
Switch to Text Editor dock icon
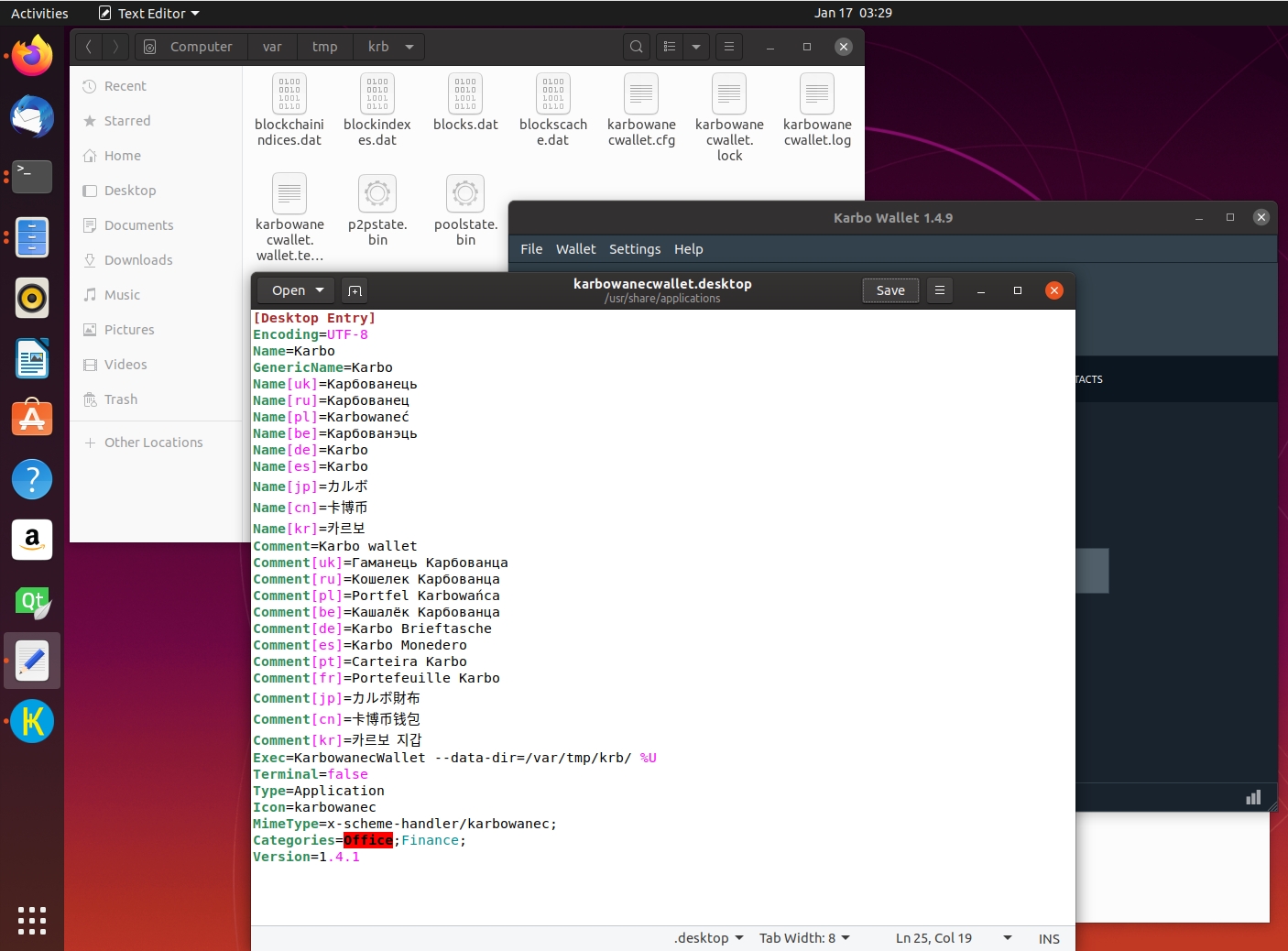pos(32,661)
